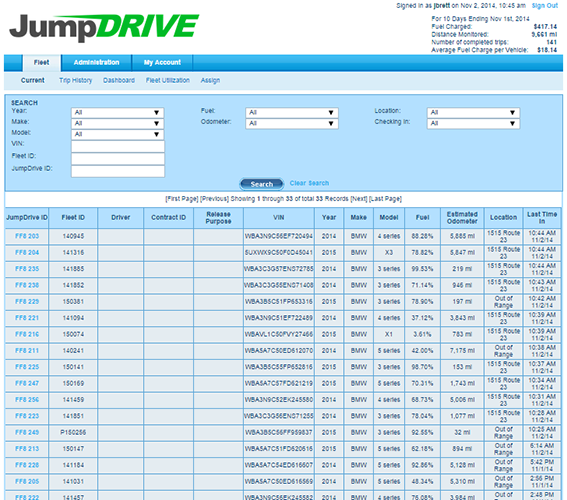Click the Search button
The height and width of the screenshot is (500, 567).
pyautogui.click(x=262, y=184)
